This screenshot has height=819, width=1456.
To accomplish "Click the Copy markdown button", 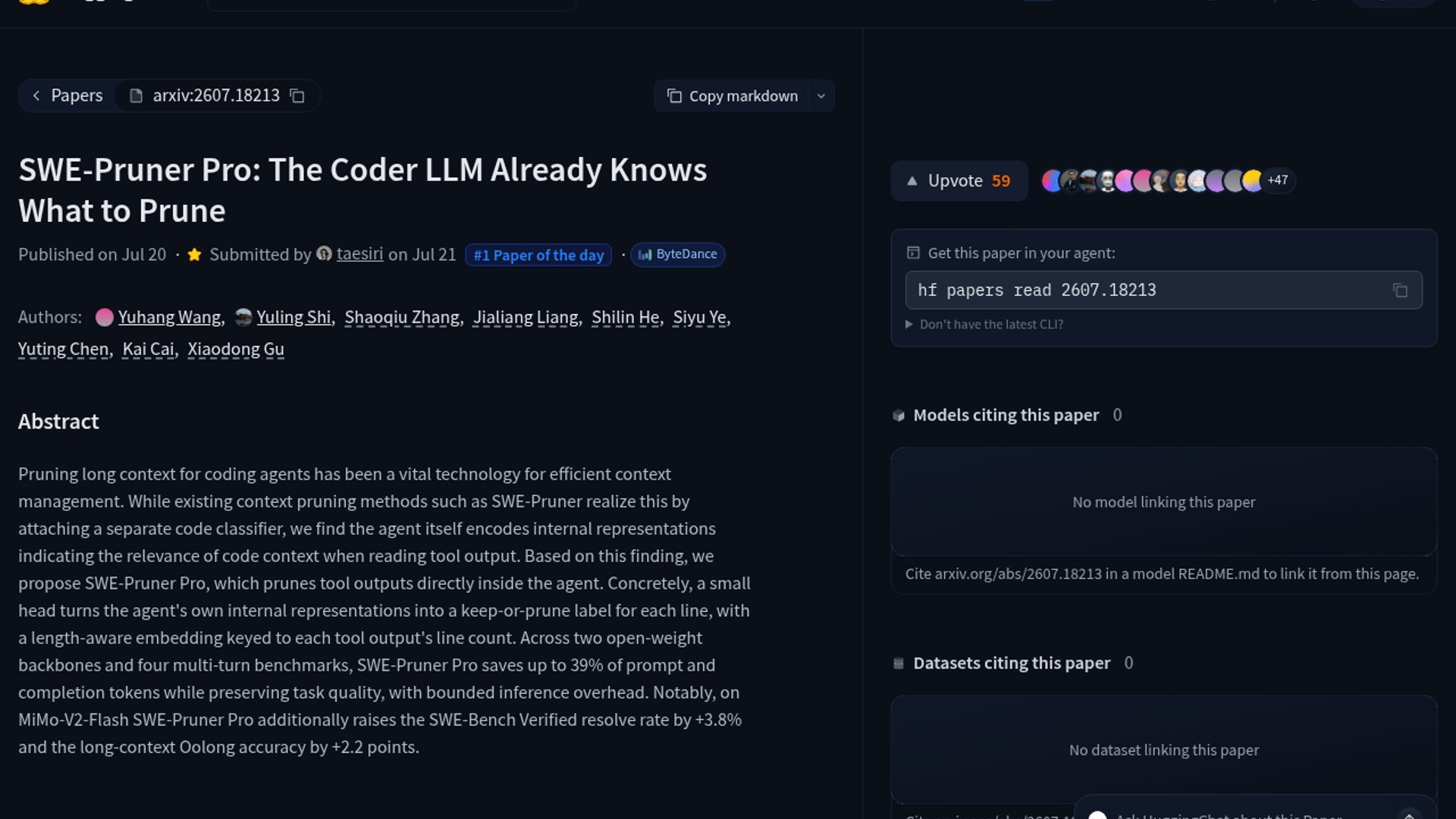I will click(x=732, y=96).
